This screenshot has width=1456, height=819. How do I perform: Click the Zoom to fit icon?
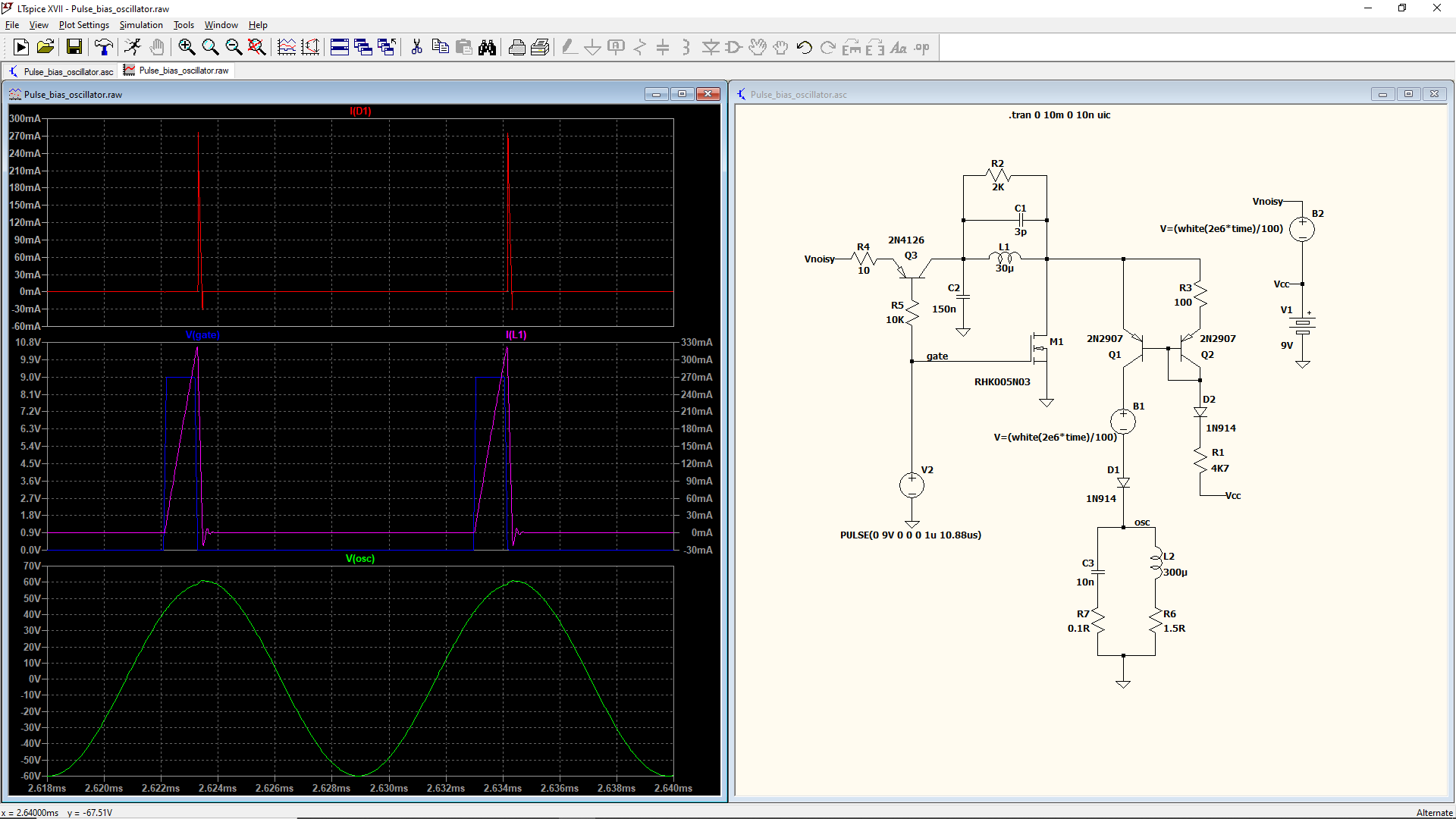(257, 47)
